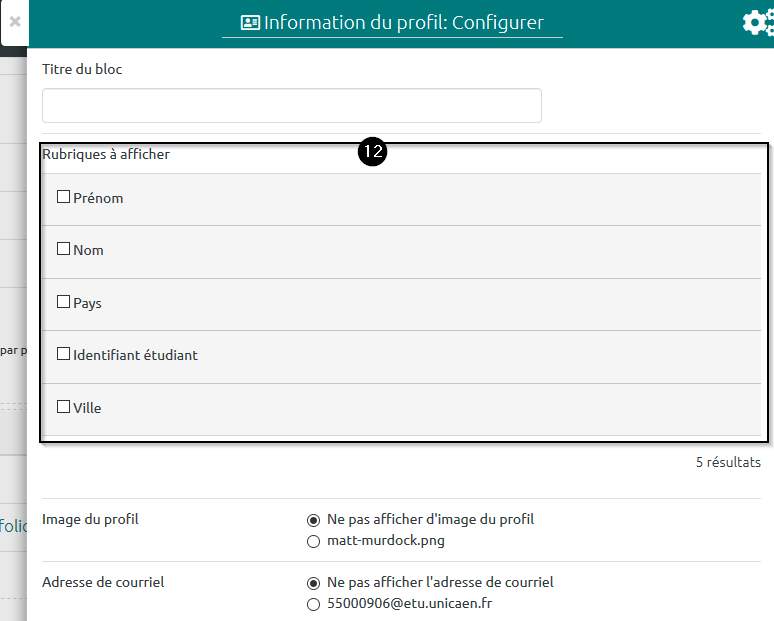Click the black number 12 marker

pyautogui.click(x=373, y=153)
